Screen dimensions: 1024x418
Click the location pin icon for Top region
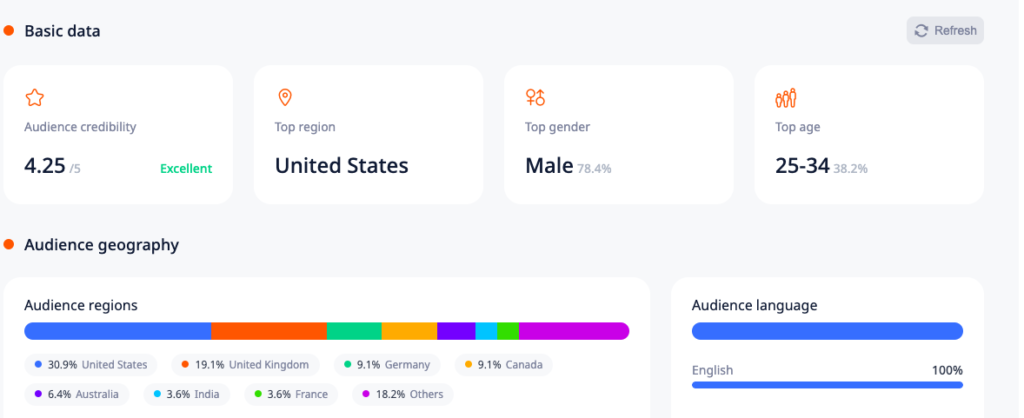point(285,98)
